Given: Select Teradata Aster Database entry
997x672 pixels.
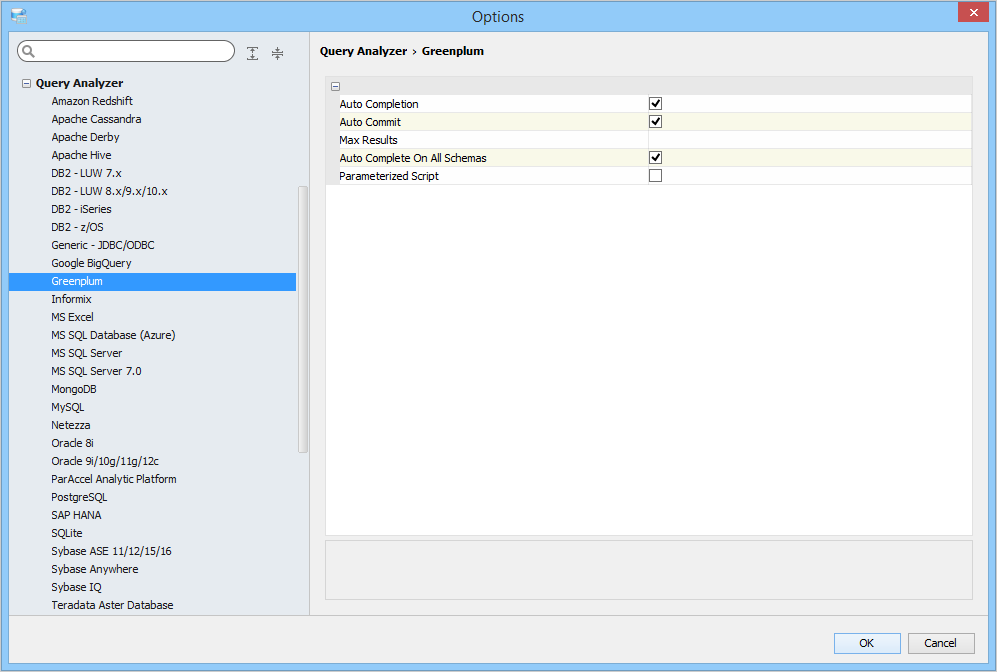Looking at the screenshot, I should (x=112, y=605).
